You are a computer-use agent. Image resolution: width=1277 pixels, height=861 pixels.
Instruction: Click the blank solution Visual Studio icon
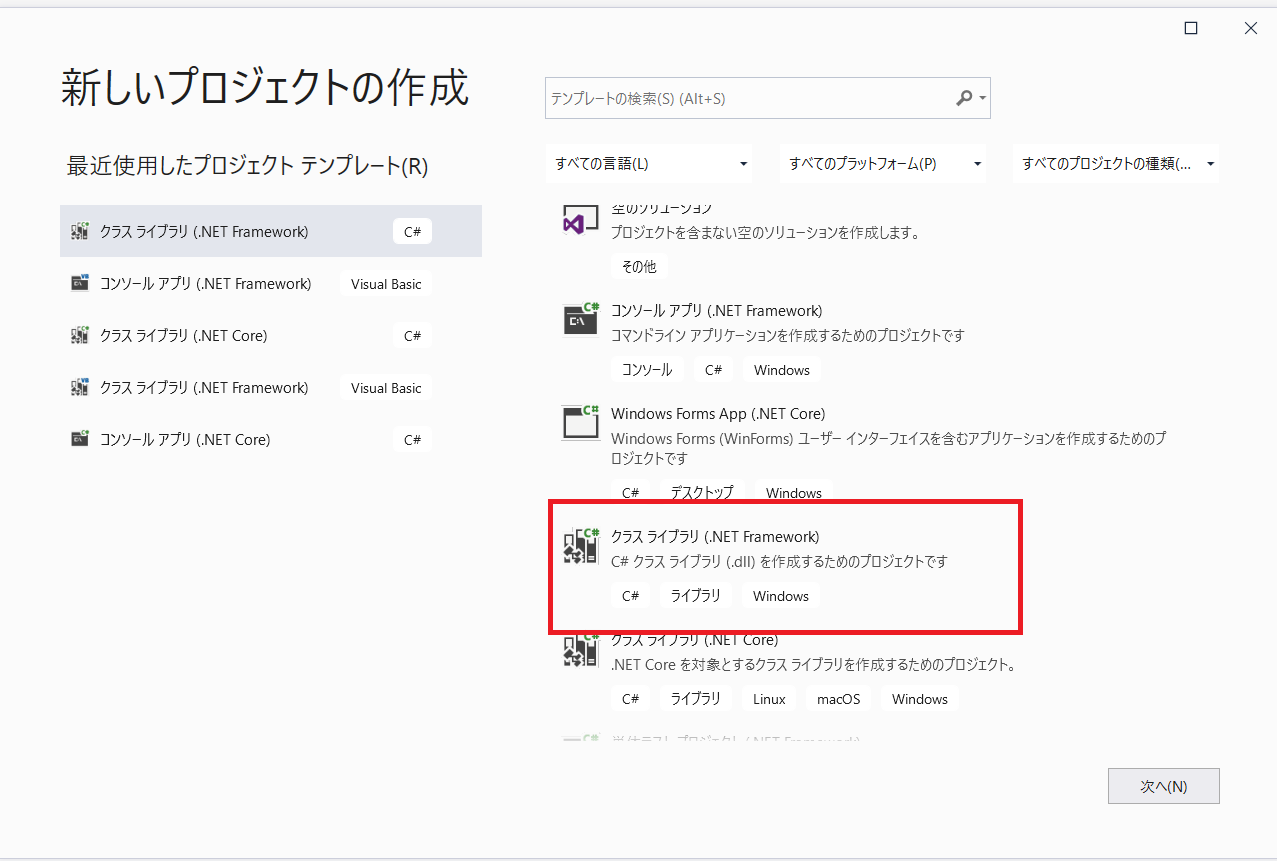pyautogui.click(x=574, y=222)
